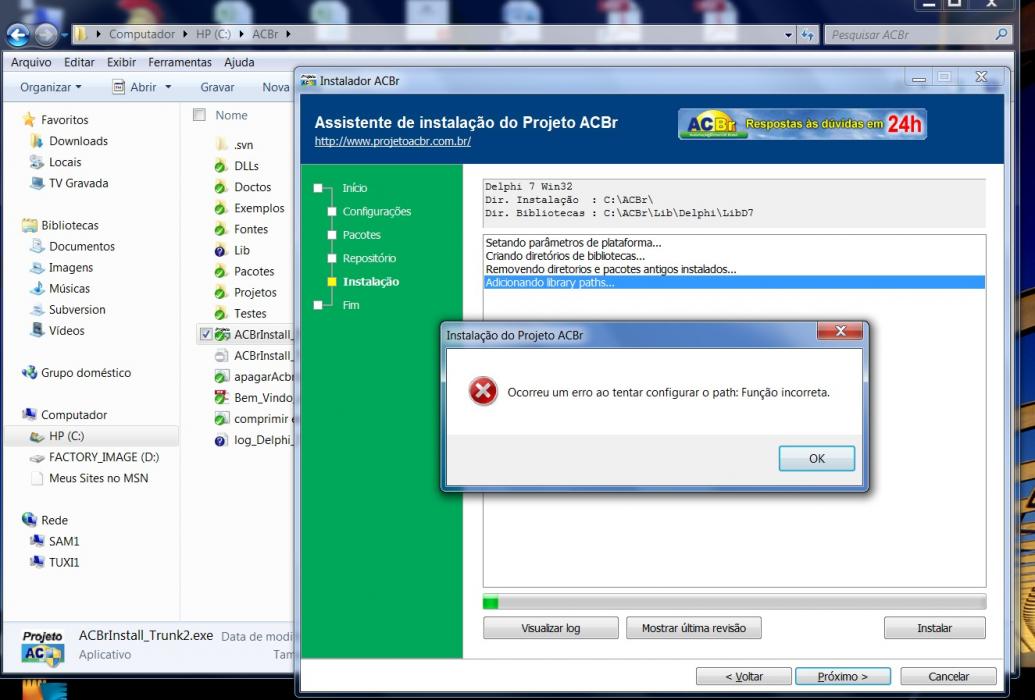1035x700 pixels.
Task: Select 'Adicionando library paths...' log line
Action: (x=734, y=283)
